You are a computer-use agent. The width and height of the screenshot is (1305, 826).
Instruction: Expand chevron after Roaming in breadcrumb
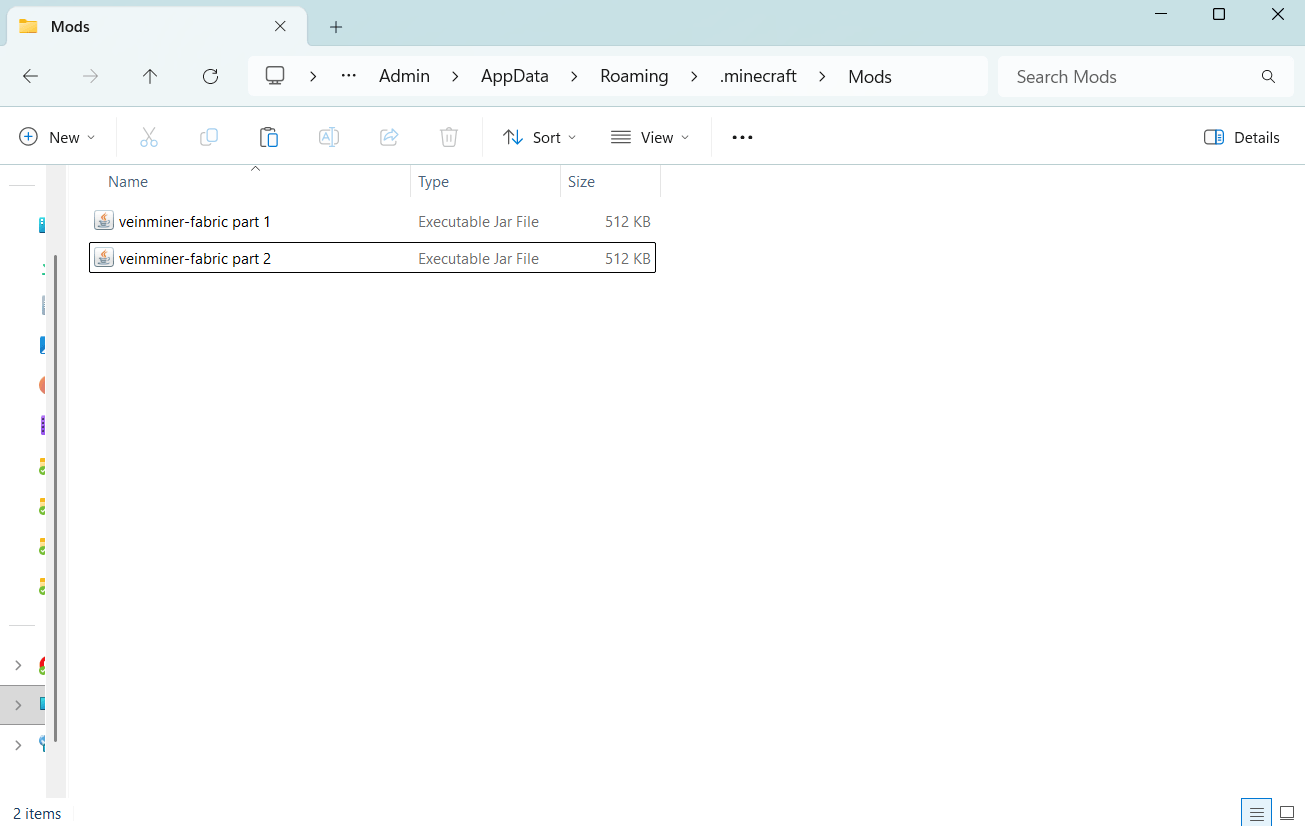694,76
